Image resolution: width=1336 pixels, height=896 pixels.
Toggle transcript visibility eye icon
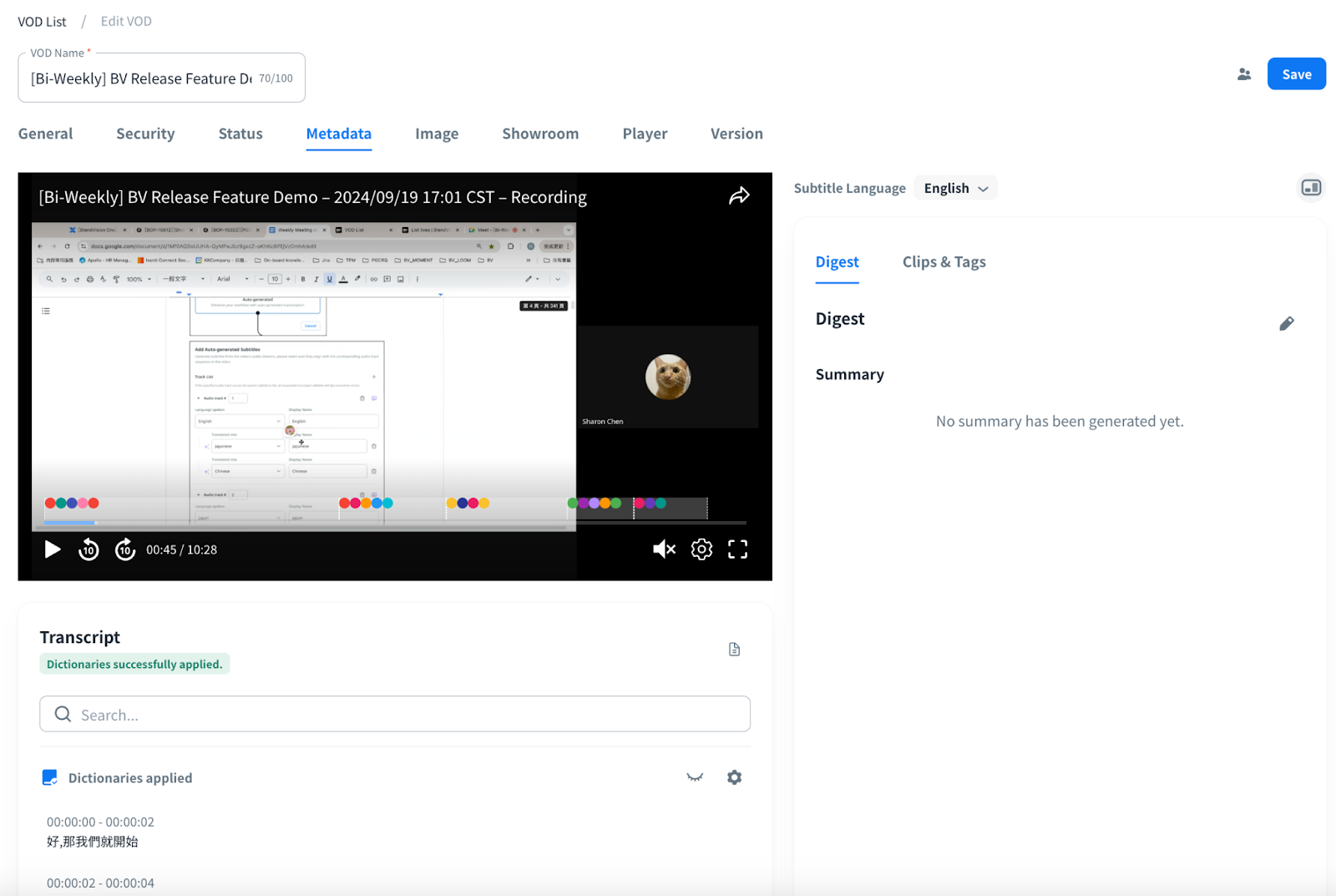click(x=695, y=777)
